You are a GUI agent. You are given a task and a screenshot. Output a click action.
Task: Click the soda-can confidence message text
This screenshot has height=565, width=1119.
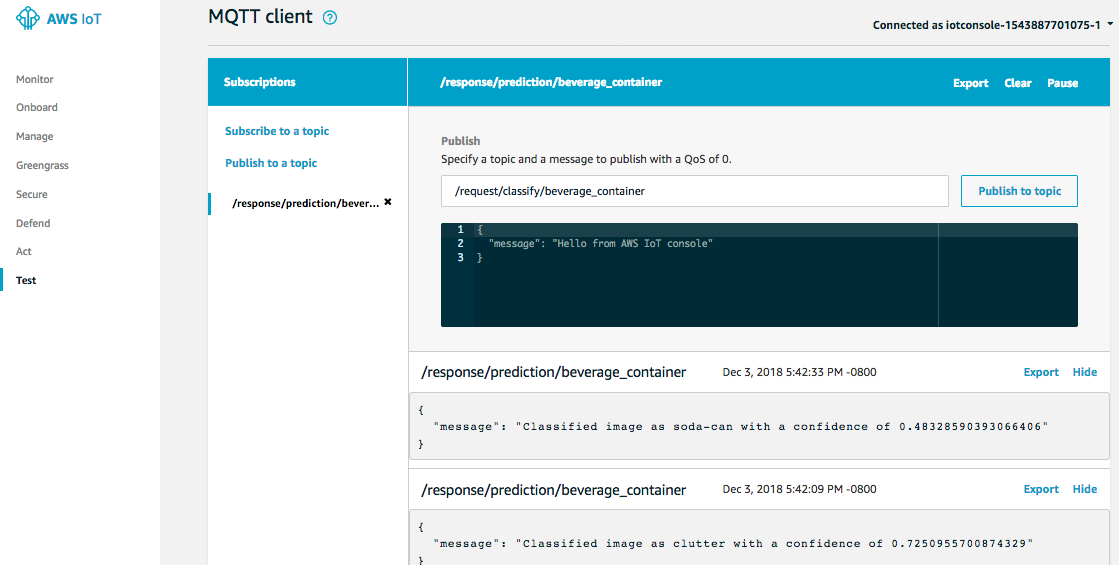click(x=741, y=427)
